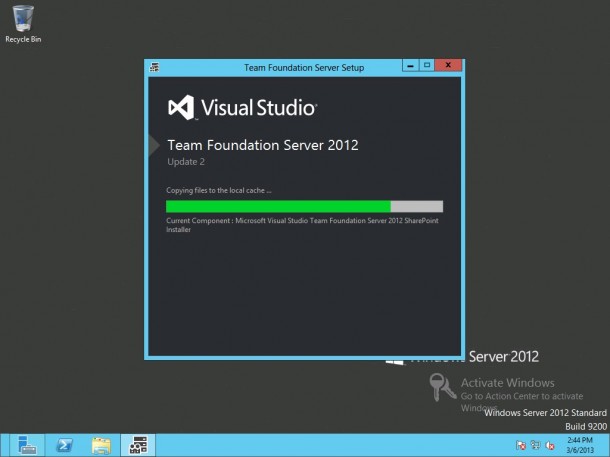Click 'Copying files to the local cache' text

[x=219, y=190]
